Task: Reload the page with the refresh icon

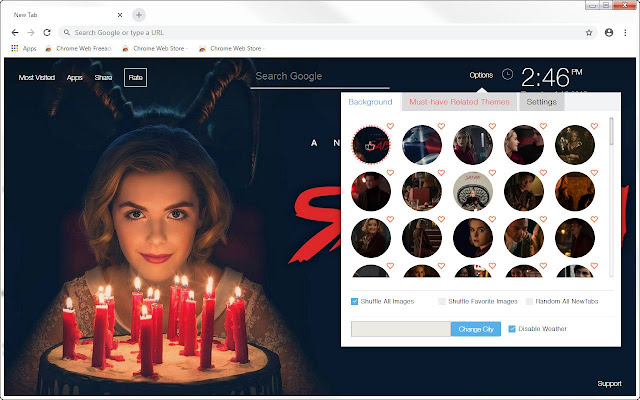Action: coord(47,32)
